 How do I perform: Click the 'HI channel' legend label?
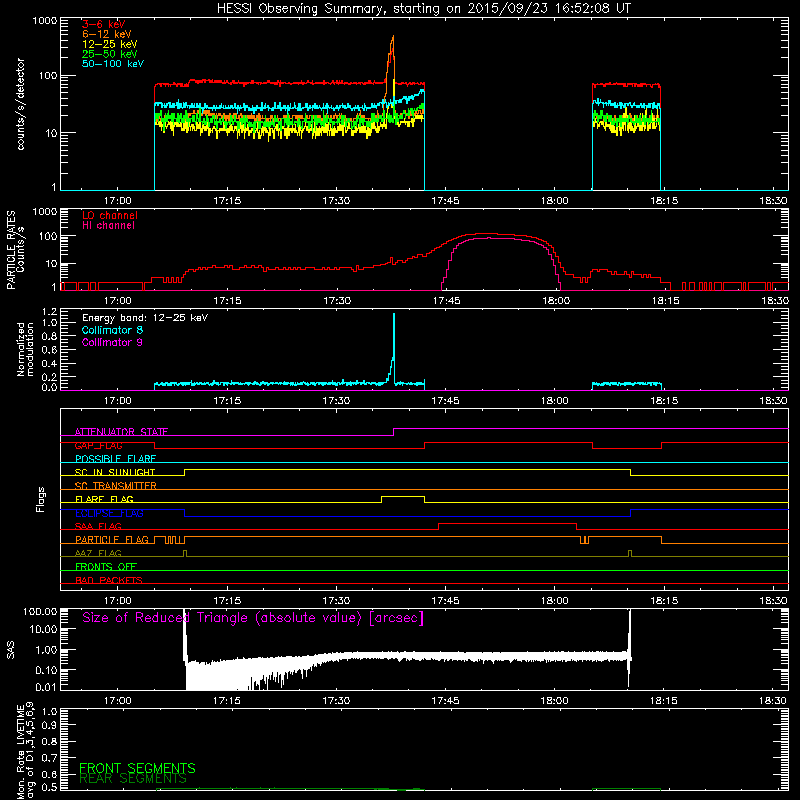pyautogui.click(x=108, y=226)
